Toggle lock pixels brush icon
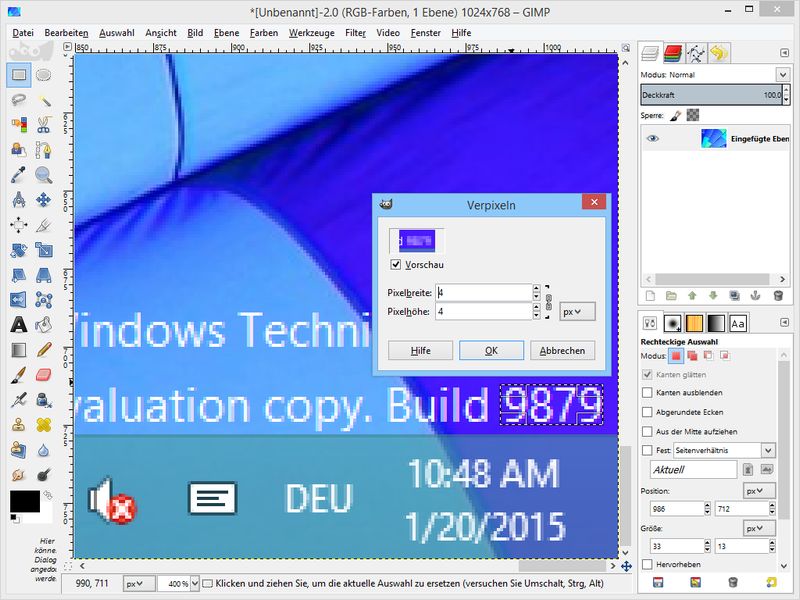The height and width of the screenshot is (600, 800). click(x=675, y=115)
